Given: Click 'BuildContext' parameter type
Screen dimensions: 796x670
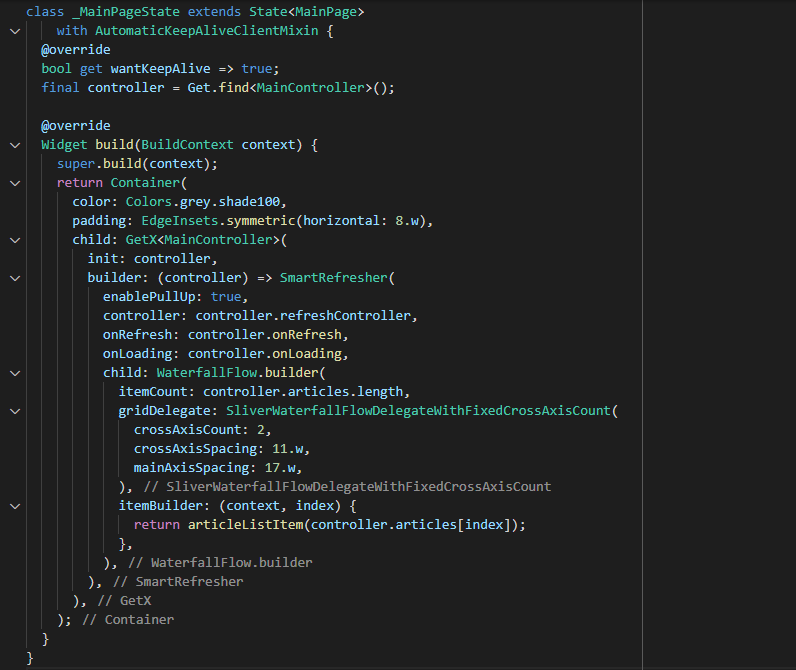Looking at the screenshot, I should 187,145.
